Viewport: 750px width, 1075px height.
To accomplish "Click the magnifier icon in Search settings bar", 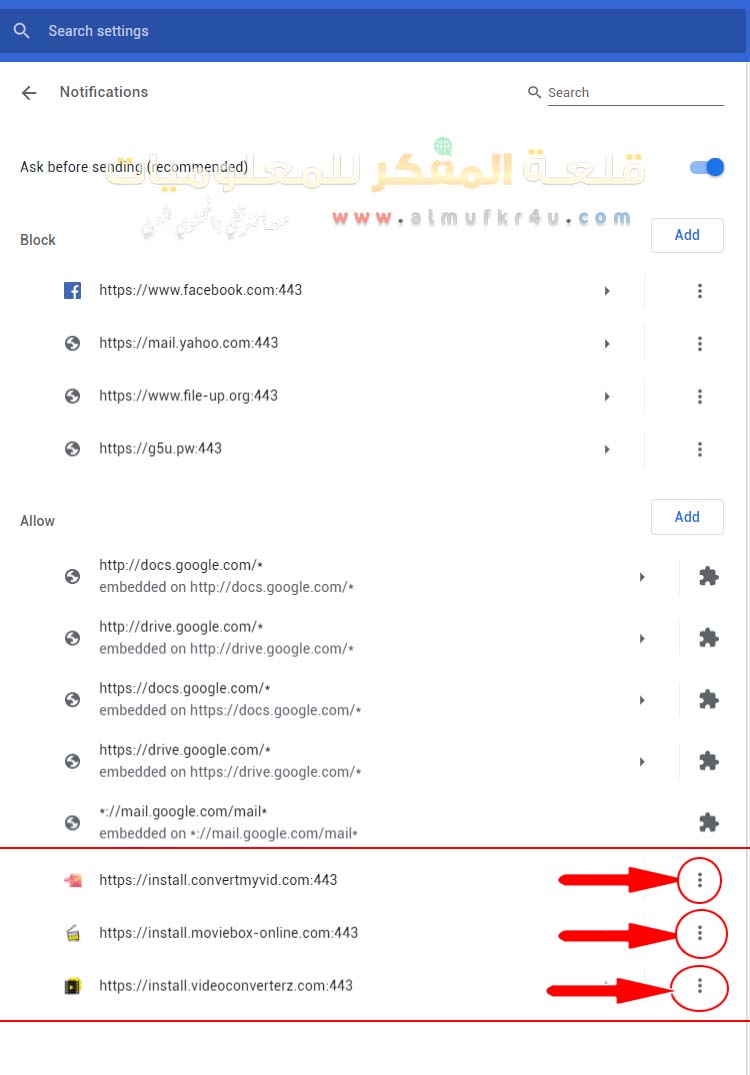I will pos(21,31).
